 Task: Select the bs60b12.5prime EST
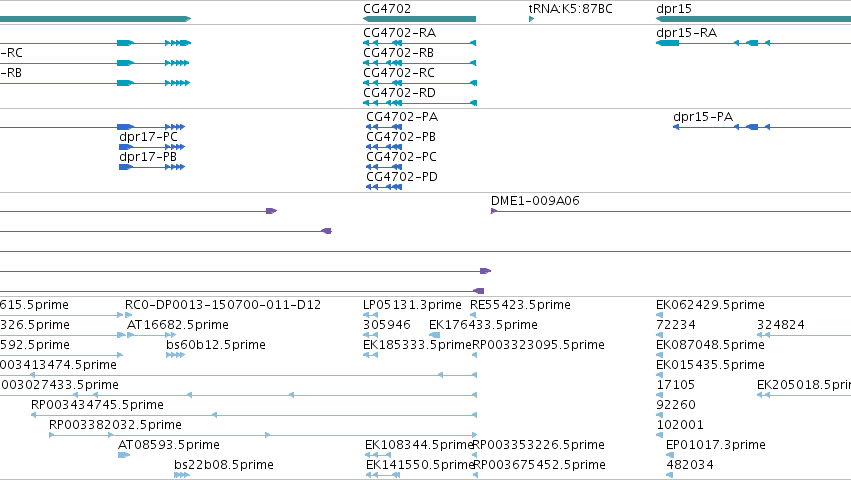[x=216, y=345]
